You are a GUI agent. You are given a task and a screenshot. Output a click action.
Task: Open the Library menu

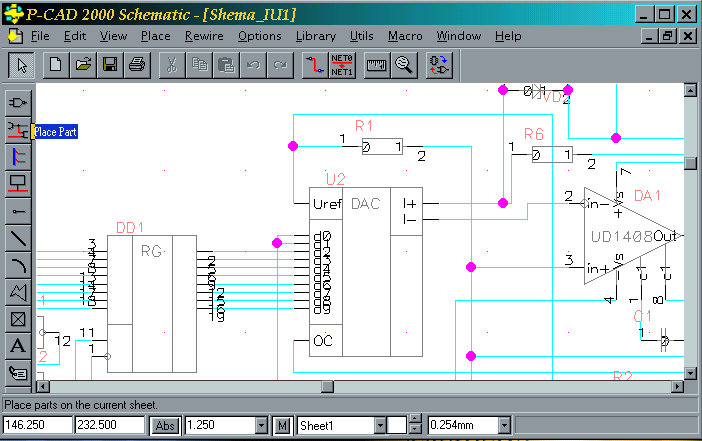click(x=316, y=36)
